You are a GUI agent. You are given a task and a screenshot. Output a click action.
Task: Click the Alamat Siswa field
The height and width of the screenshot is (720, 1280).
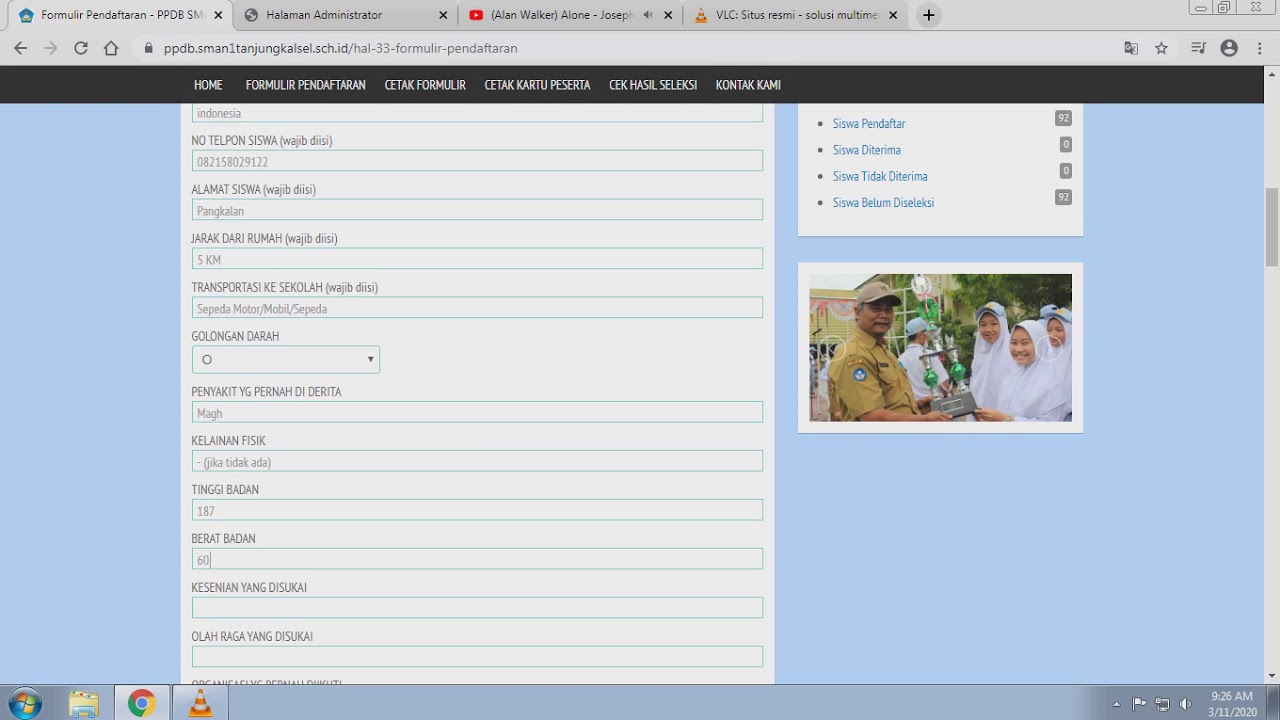click(x=477, y=210)
